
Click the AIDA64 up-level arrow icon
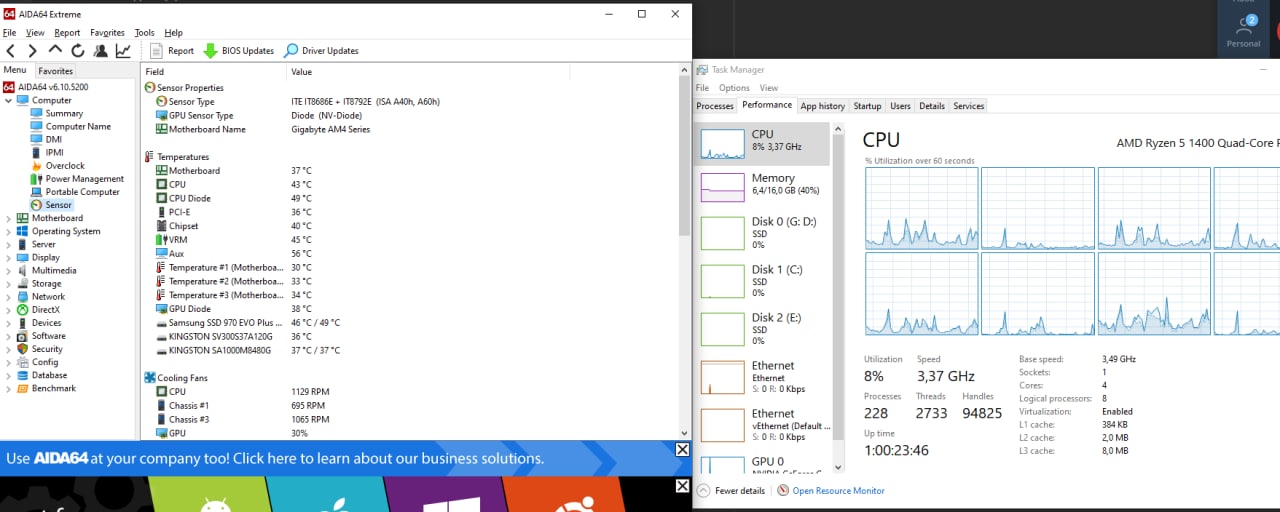click(55, 49)
